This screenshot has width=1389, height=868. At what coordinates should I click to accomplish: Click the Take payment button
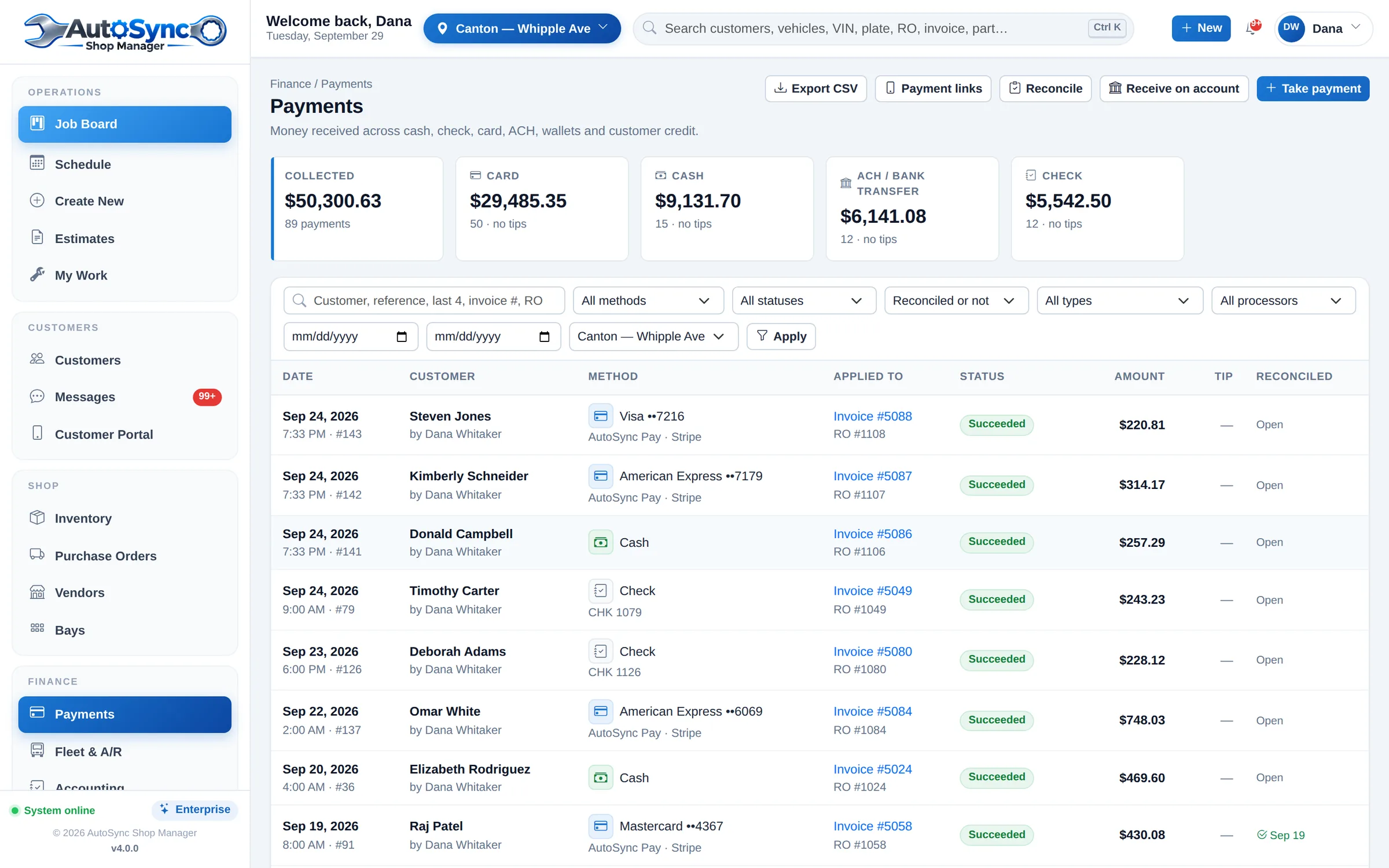click(1313, 89)
